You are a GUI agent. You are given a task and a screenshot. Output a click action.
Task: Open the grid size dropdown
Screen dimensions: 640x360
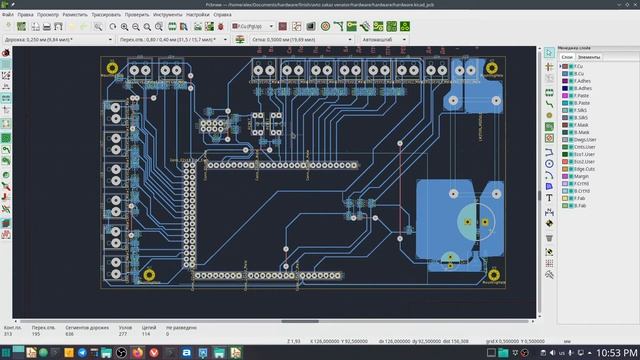tap(301, 40)
